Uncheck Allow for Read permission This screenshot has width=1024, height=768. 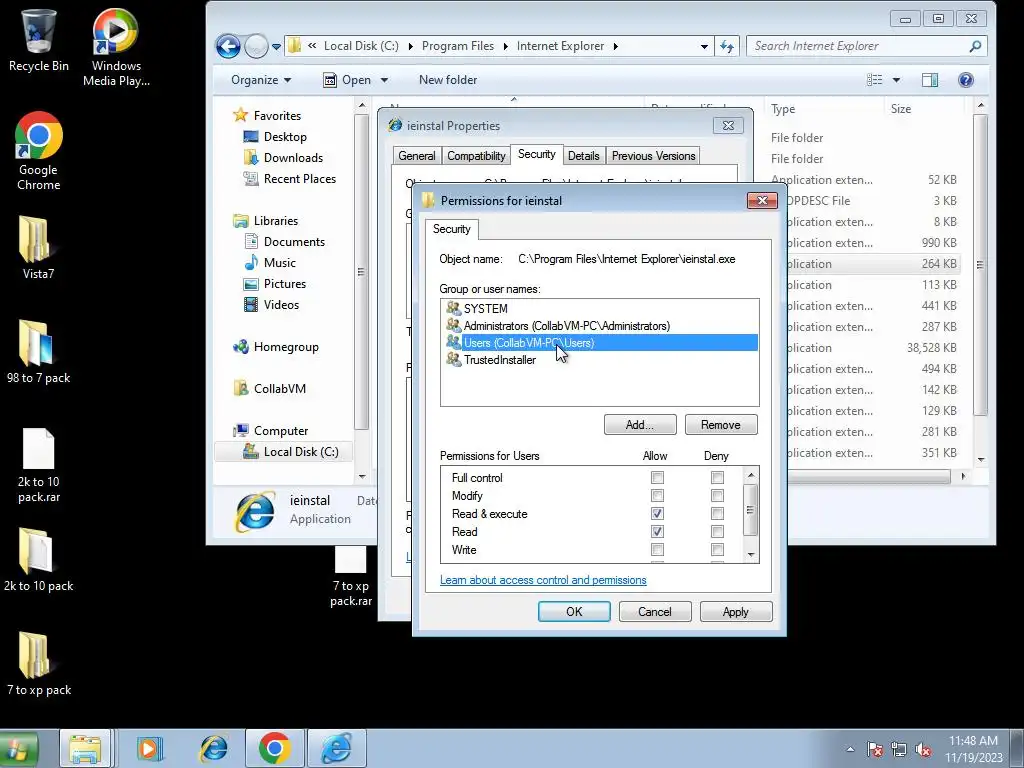pos(657,532)
